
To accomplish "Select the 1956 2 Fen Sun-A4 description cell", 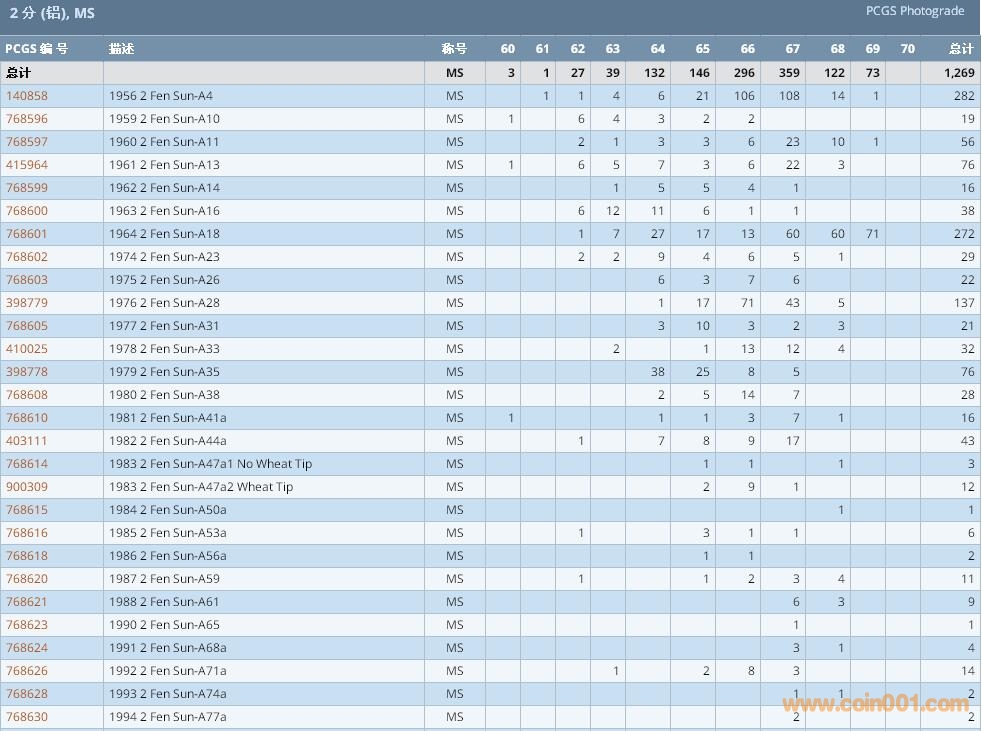I will 161,96.
